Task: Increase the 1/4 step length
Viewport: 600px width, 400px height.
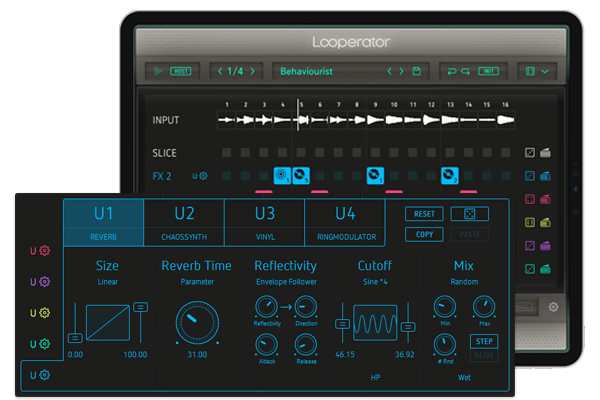Action: click(x=253, y=71)
